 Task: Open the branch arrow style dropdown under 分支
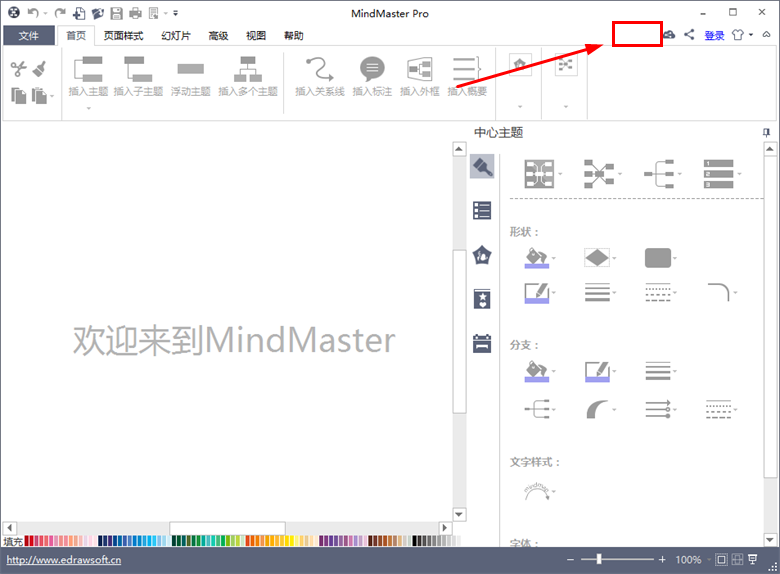661,409
